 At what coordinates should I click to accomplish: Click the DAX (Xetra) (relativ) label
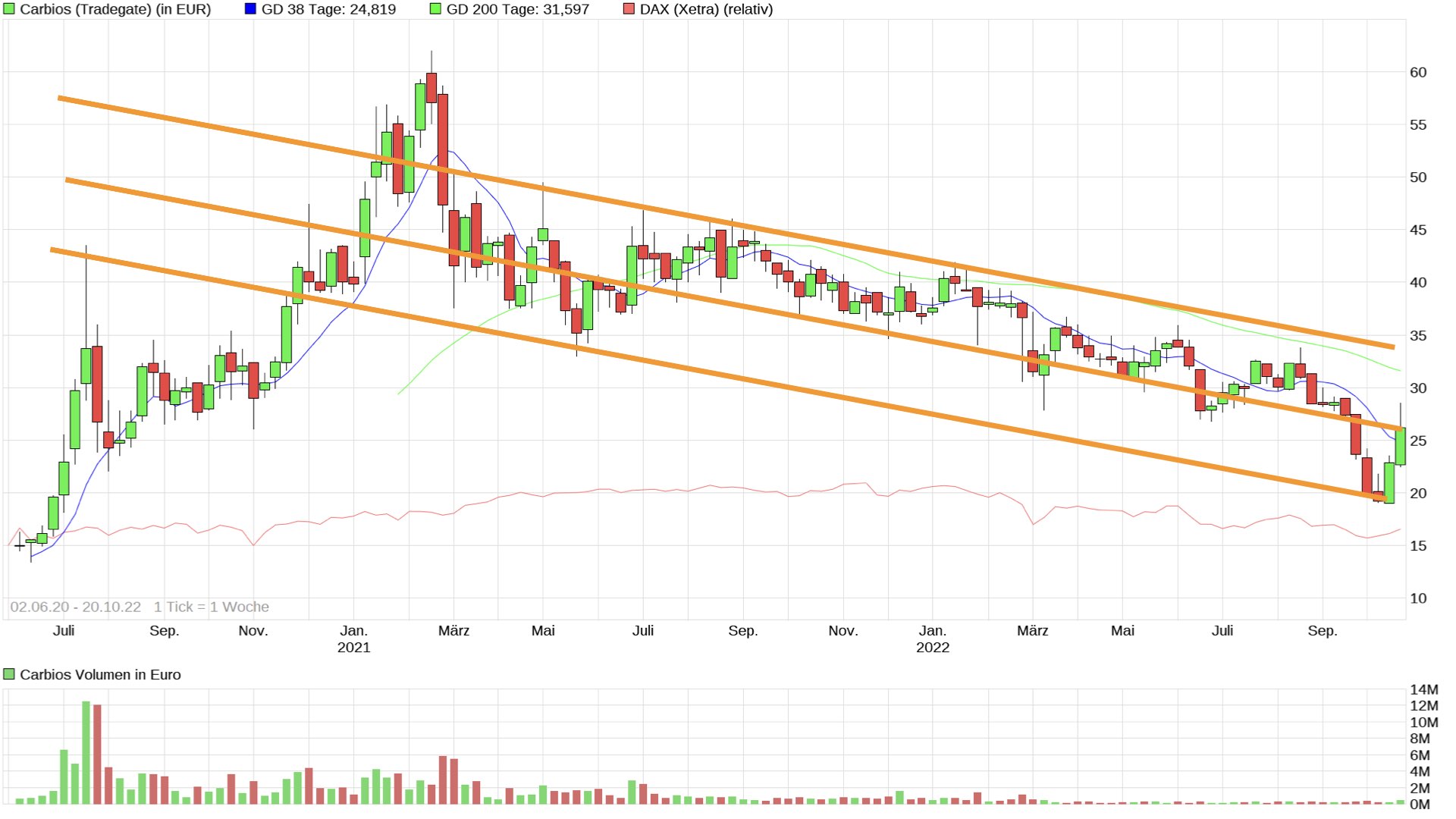[x=706, y=9]
